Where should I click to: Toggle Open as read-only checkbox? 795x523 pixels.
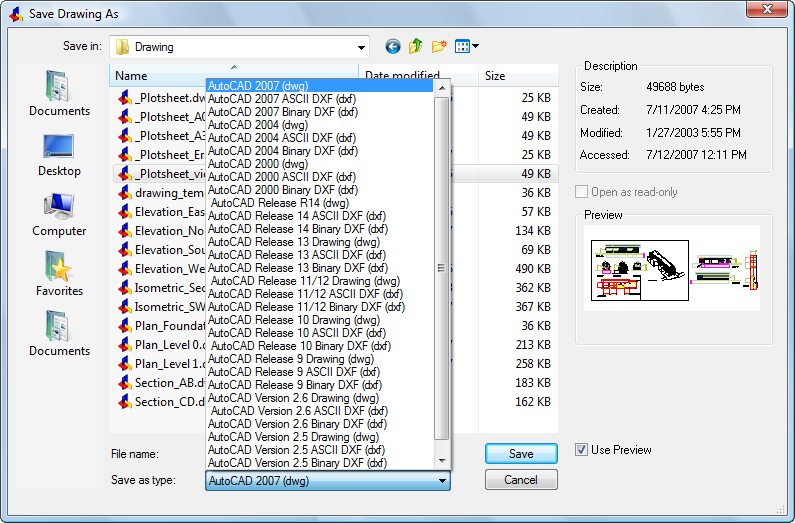tap(581, 192)
